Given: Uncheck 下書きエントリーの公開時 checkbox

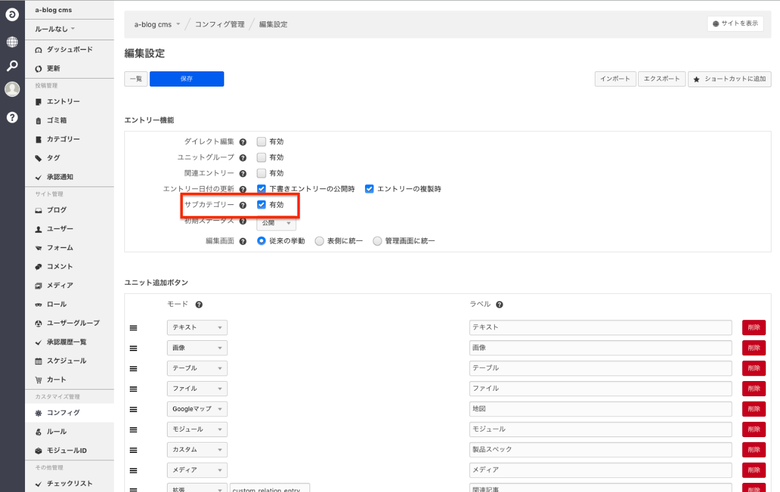Looking at the screenshot, I should point(261,189).
